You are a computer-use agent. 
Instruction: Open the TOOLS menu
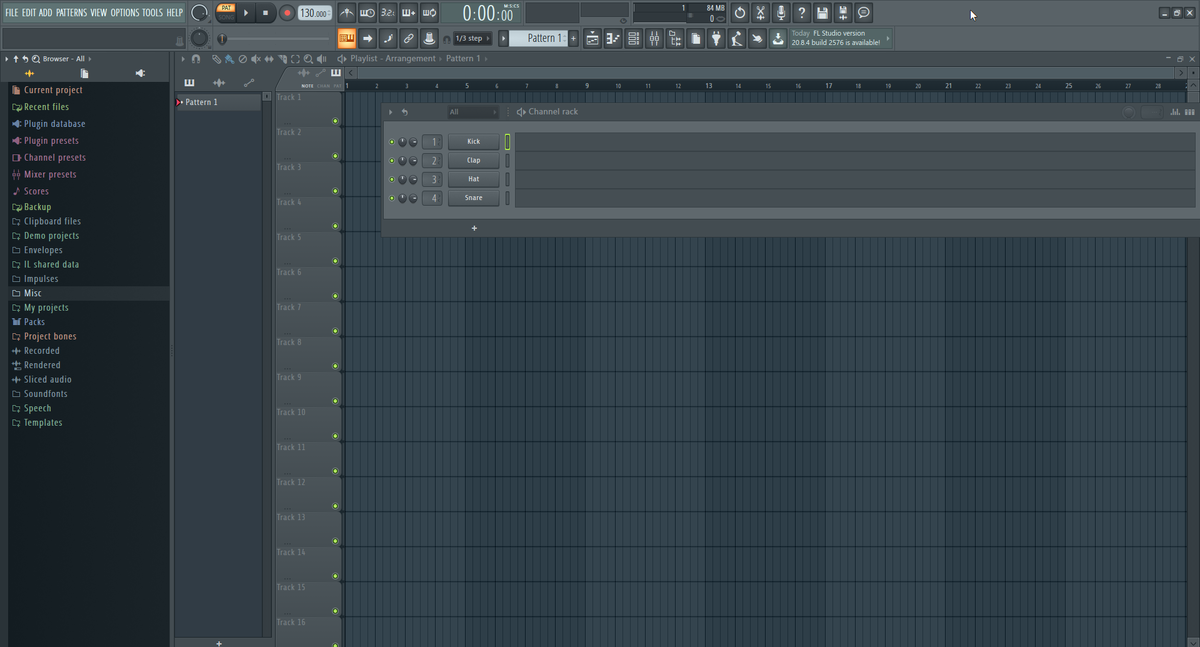pos(152,12)
